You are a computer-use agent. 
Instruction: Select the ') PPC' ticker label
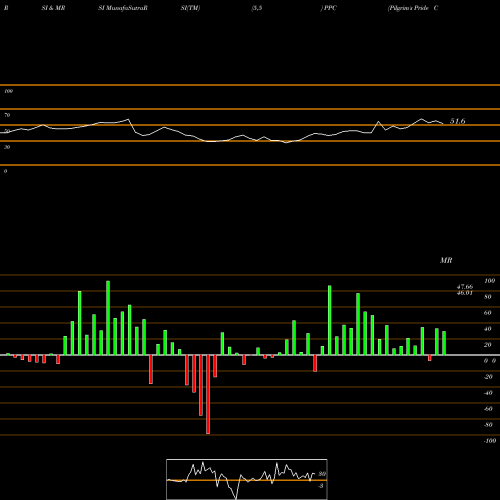tap(329, 8)
